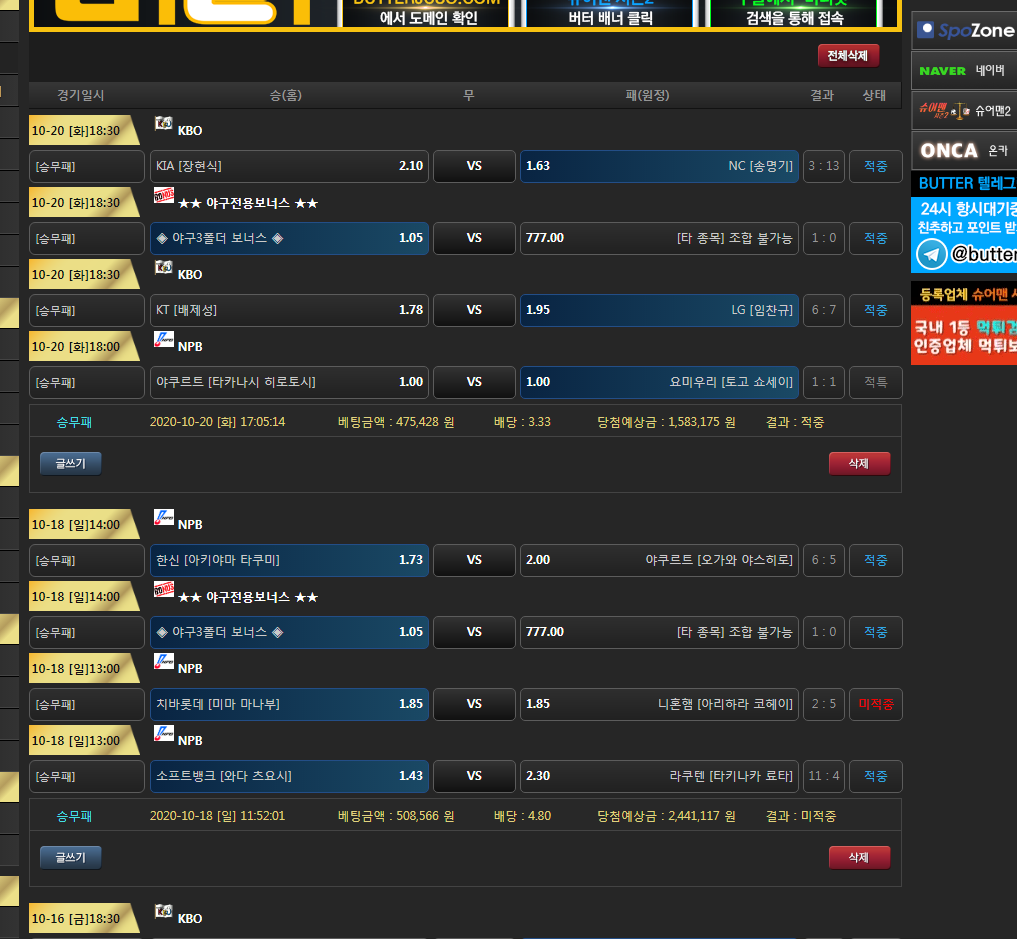This screenshot has height=939, width=1017.
Task: Delete the 2020-10-18 bet with 삭제
Action: [x=859, y=858]
